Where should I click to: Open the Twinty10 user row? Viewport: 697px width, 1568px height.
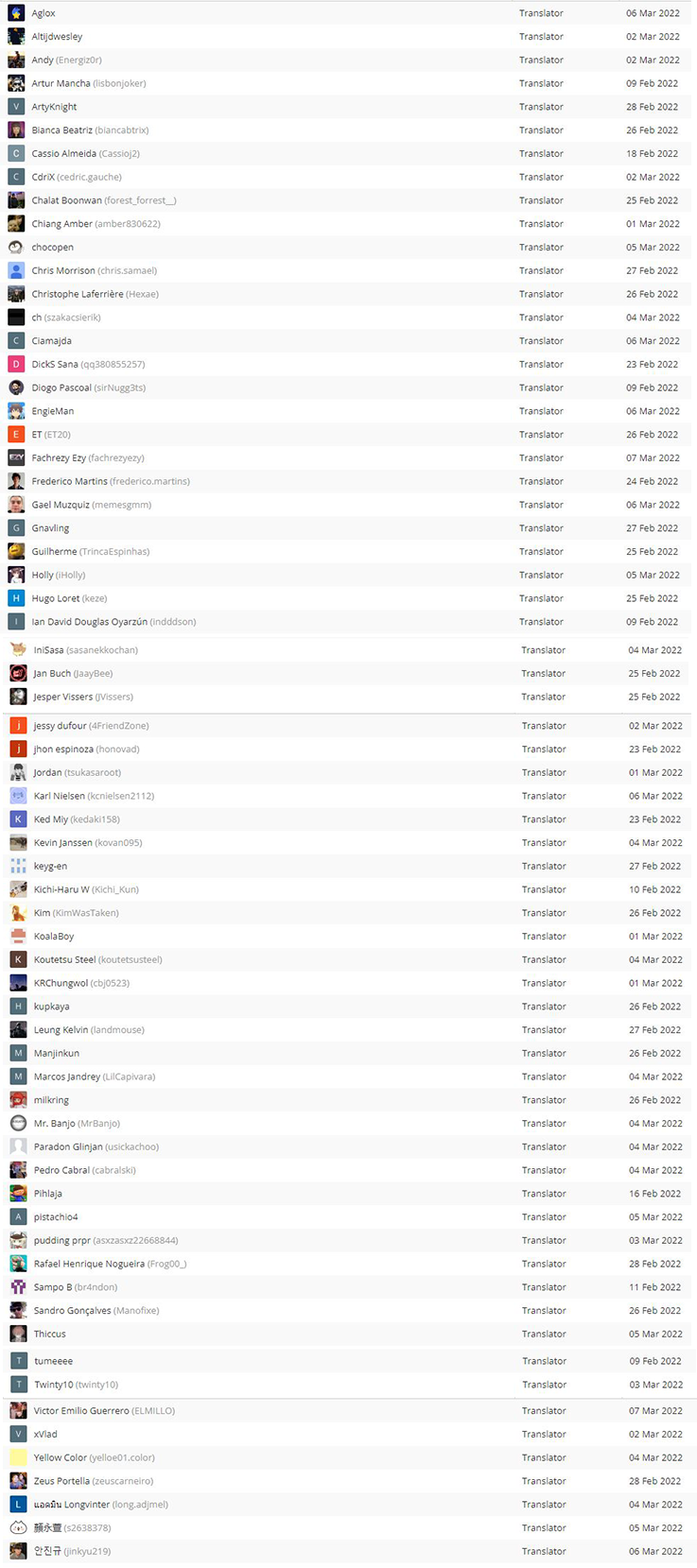pyautogui.click(x=348, y=1385)
